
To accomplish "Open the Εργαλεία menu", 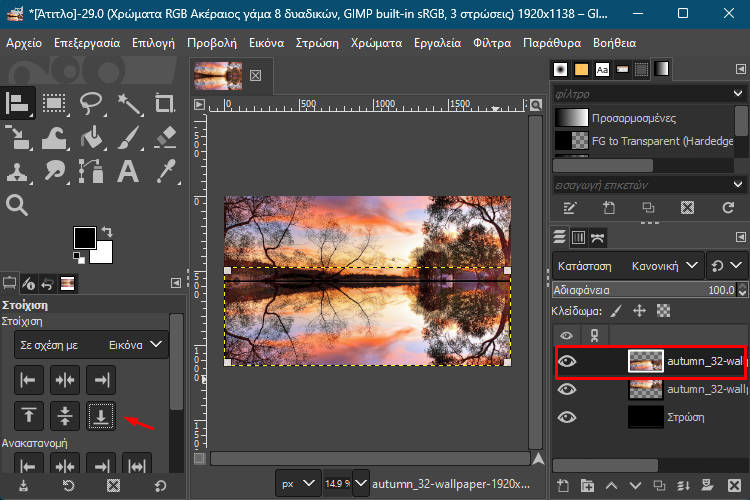I will (x=438, y=43).
